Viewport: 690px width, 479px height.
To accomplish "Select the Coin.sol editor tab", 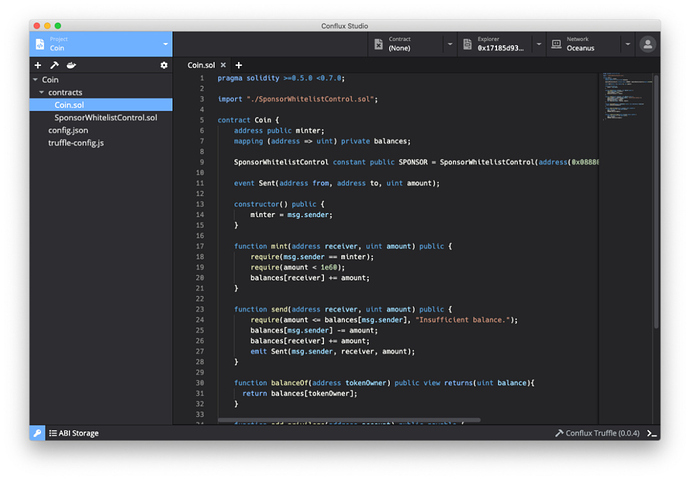I will 201,65.
